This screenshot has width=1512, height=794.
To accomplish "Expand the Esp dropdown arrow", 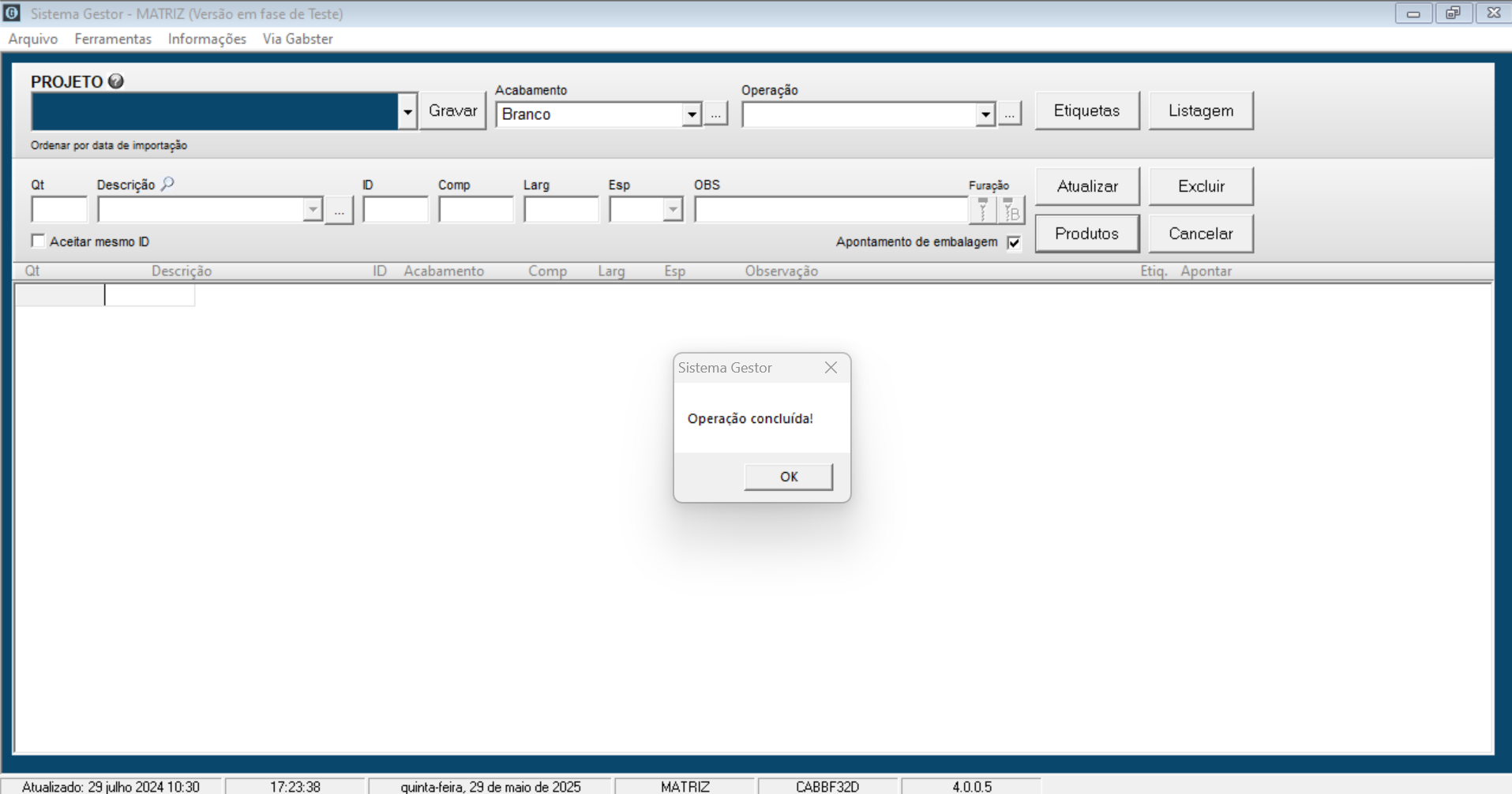I will [x=673, y=210].
